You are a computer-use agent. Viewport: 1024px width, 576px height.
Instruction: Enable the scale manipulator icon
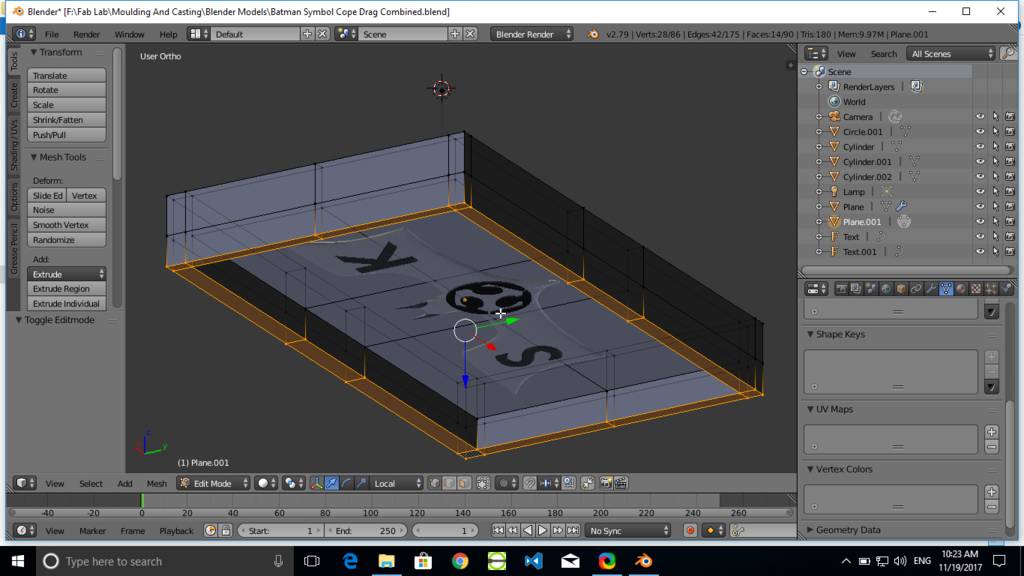[x=361, y=483]
